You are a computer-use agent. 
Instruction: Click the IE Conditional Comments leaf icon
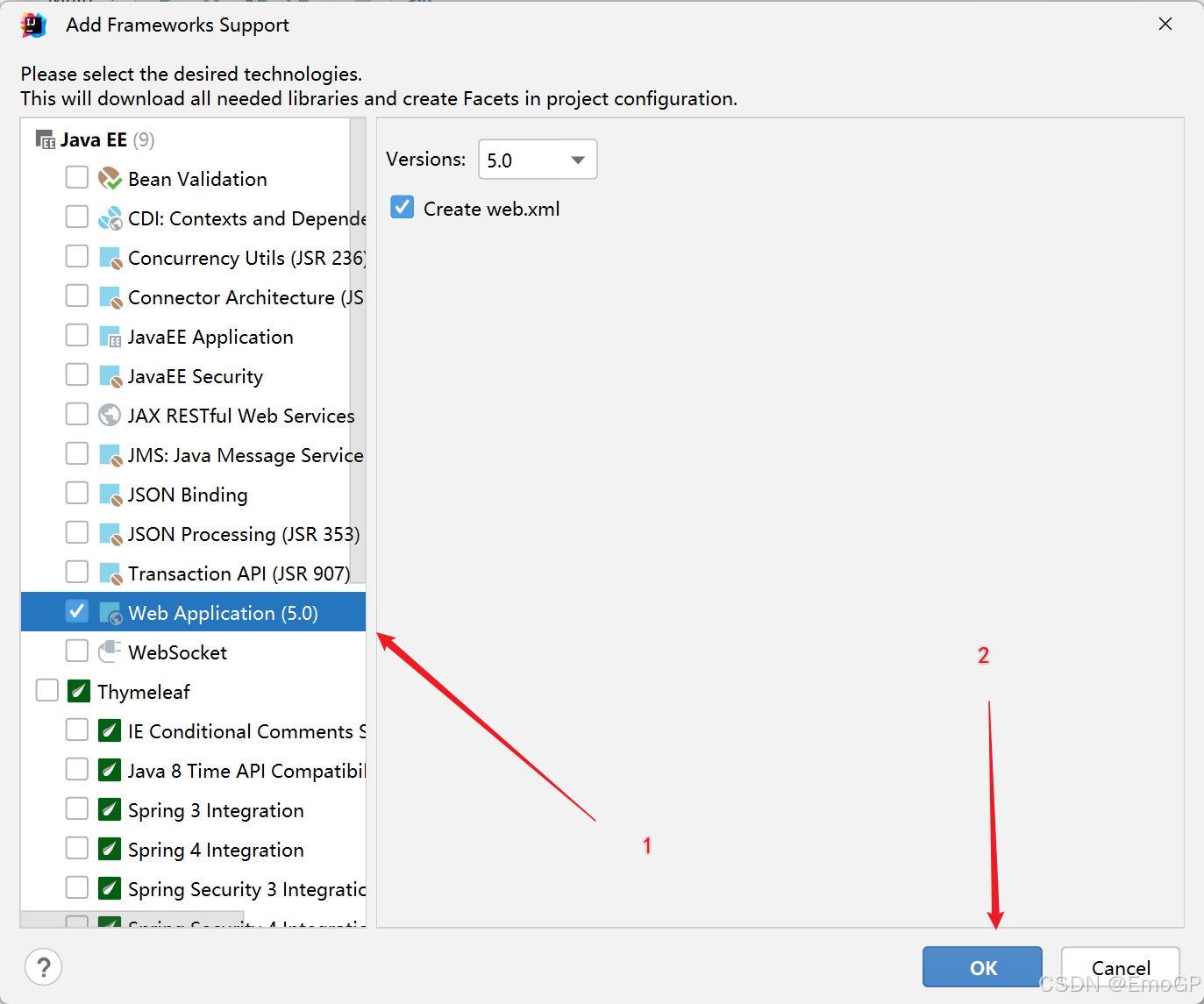pyautogui.click(x=110, y=730)
